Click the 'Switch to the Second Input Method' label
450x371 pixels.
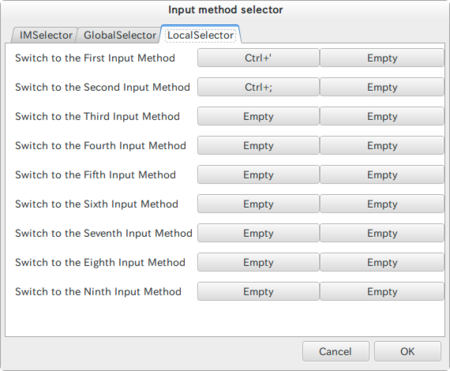tap(102, 87)
